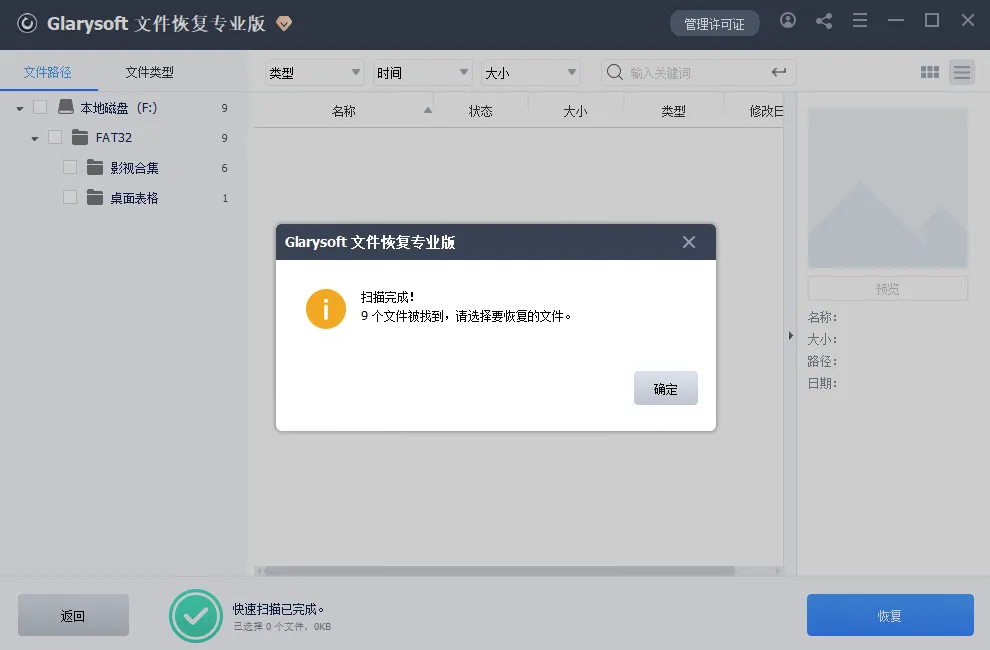990x650 pixels.
Task: Switch to thumbnail grid view
Action: (929, 73)
